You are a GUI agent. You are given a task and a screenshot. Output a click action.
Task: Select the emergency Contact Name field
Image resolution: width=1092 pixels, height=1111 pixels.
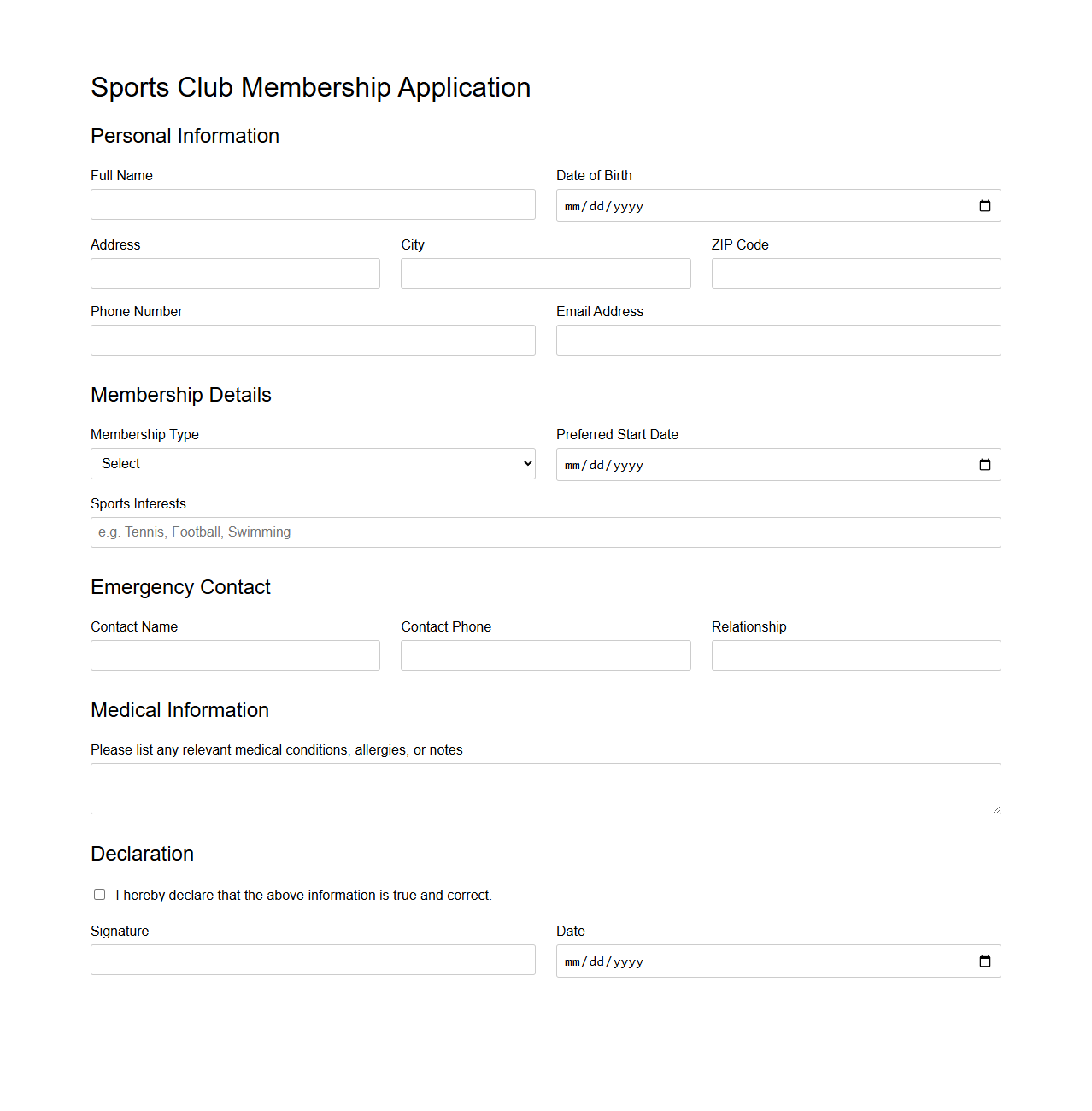point(235,655)
